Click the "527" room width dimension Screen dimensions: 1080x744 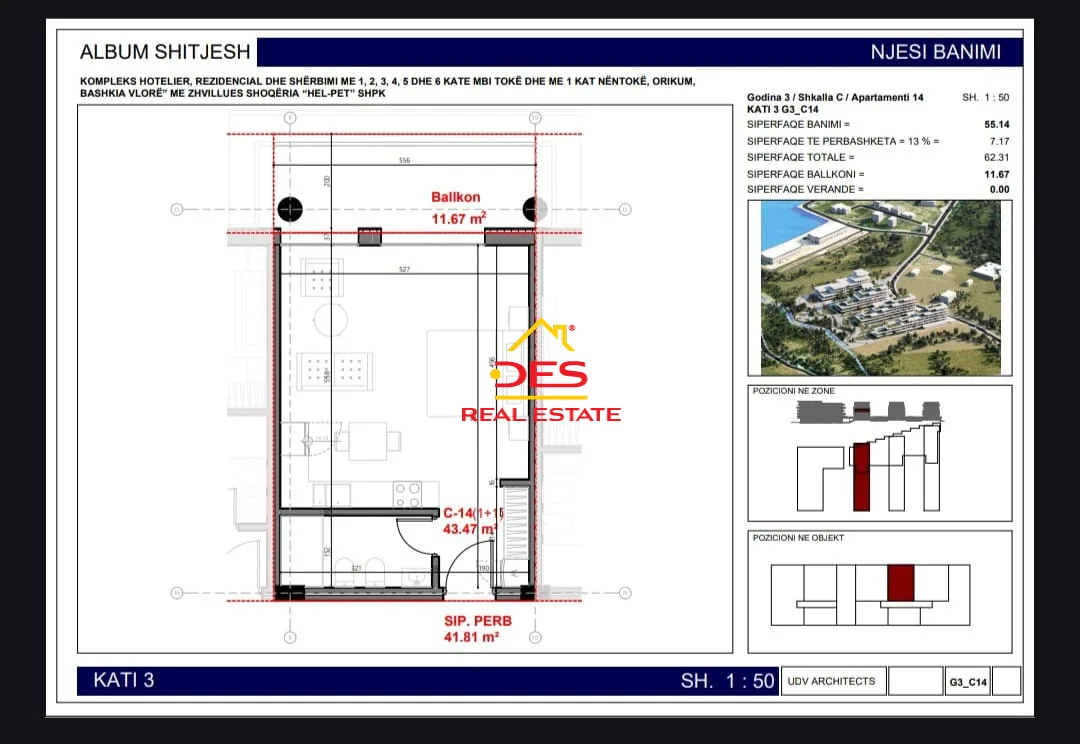click(404, 269)
